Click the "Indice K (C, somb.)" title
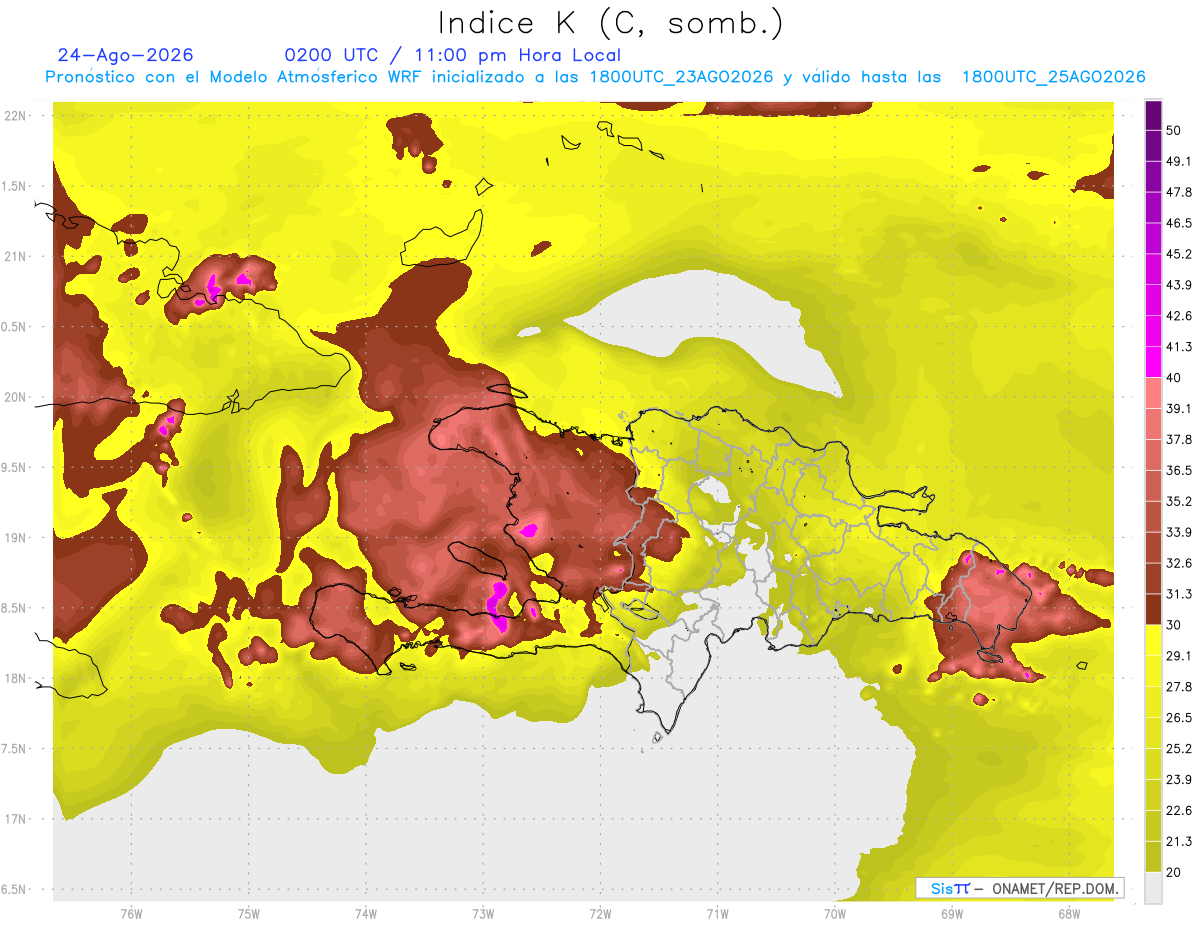This screenshot has width=1200, height=927. click(611, 24)
